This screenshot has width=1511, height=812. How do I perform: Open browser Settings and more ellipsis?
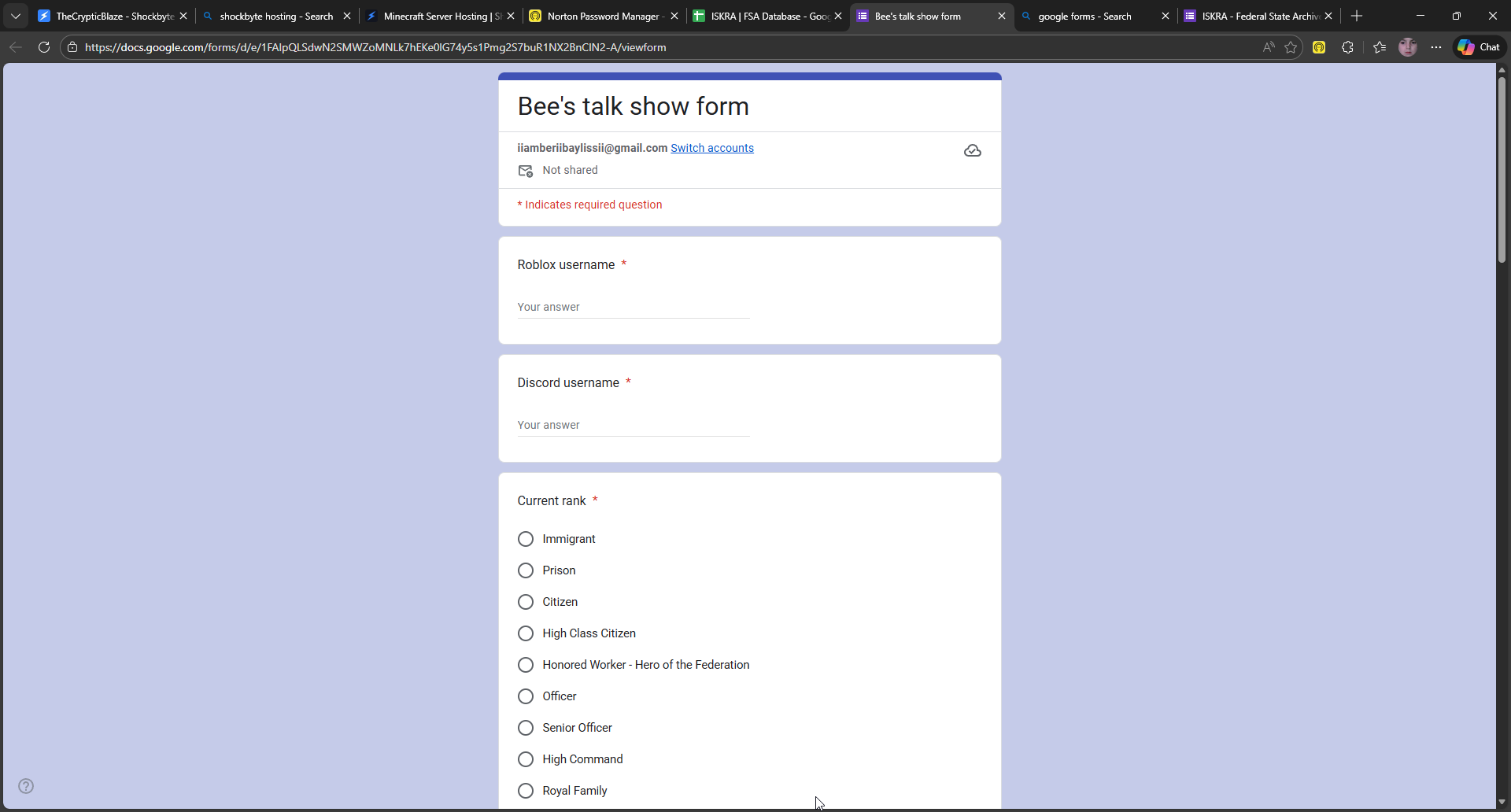[1436, 47]
